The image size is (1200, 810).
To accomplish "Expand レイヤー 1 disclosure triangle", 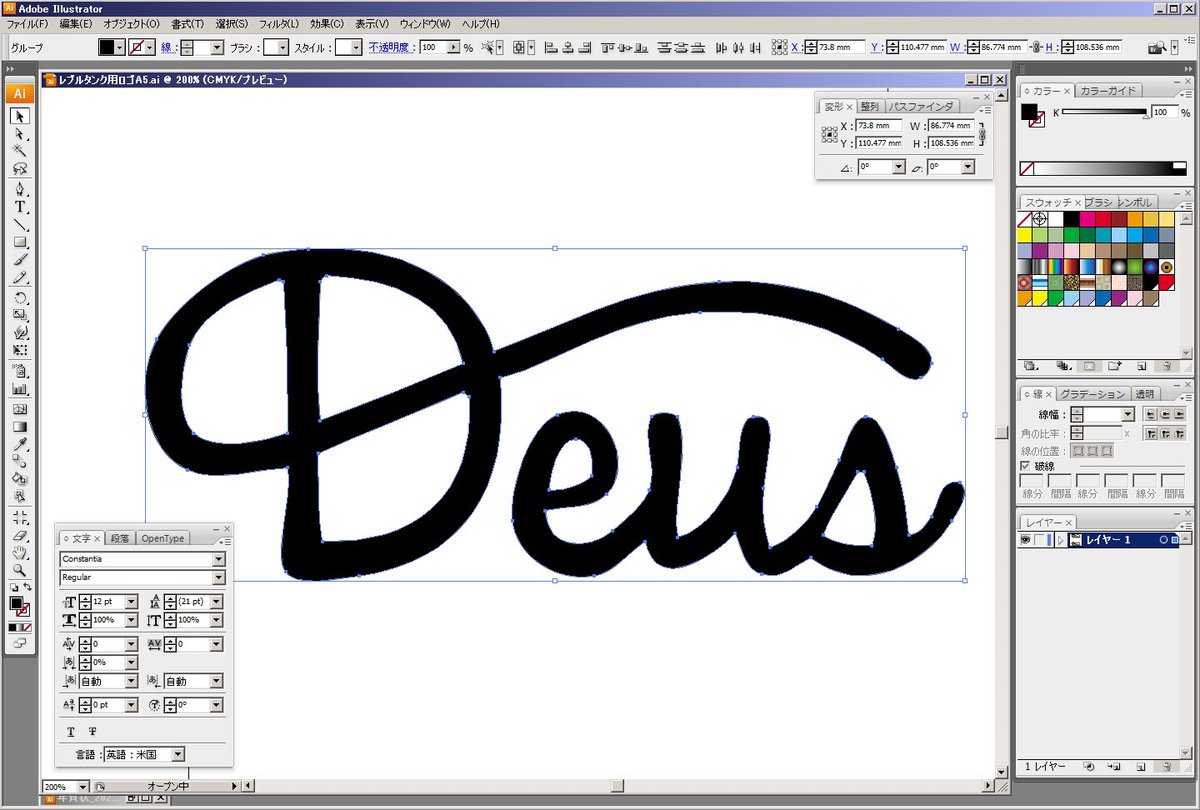I will [1059, 540].
